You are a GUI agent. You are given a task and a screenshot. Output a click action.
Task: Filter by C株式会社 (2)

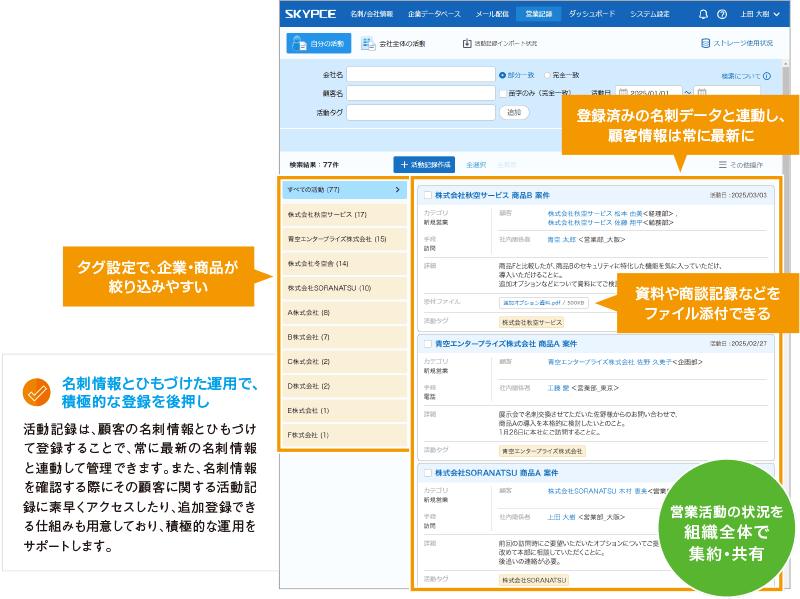[344, 361]
